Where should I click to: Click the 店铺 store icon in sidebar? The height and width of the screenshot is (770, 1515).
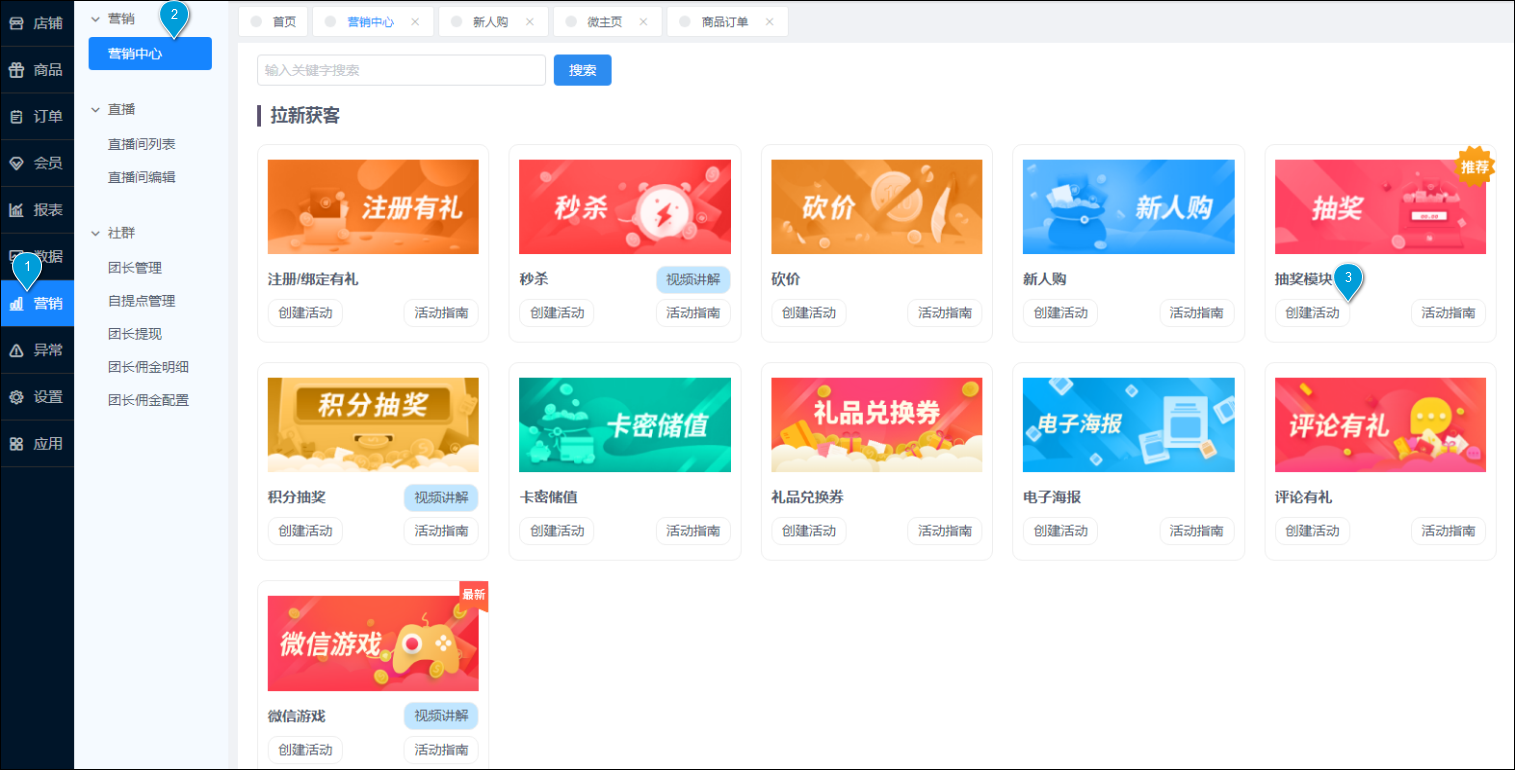[17, 23]
